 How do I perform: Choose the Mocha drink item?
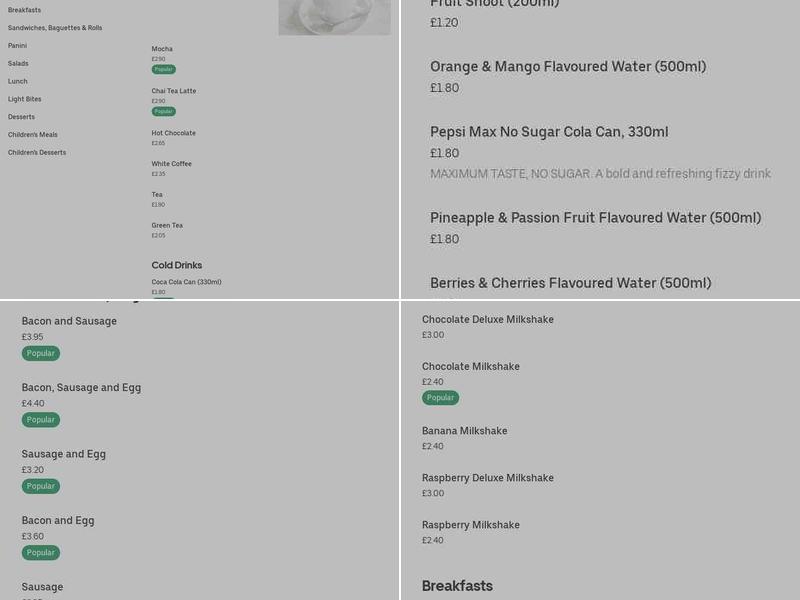tap(162, 49)
